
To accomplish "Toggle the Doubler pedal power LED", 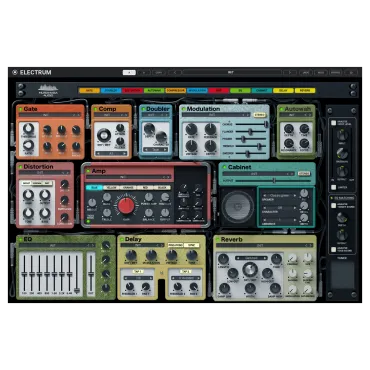I will tap(143, 109).
